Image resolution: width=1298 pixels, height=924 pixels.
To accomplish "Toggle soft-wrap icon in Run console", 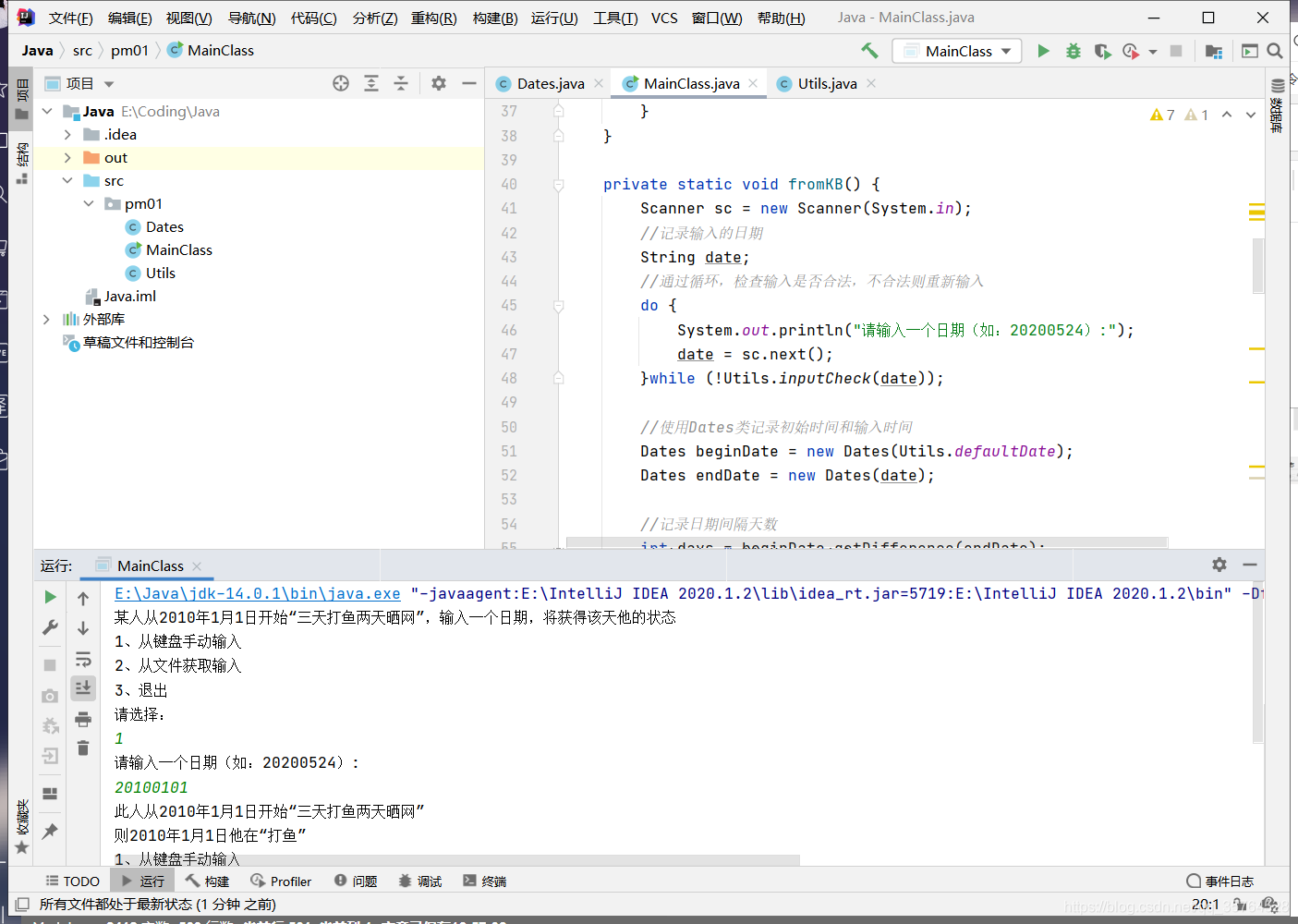I will tap(83, 659).
